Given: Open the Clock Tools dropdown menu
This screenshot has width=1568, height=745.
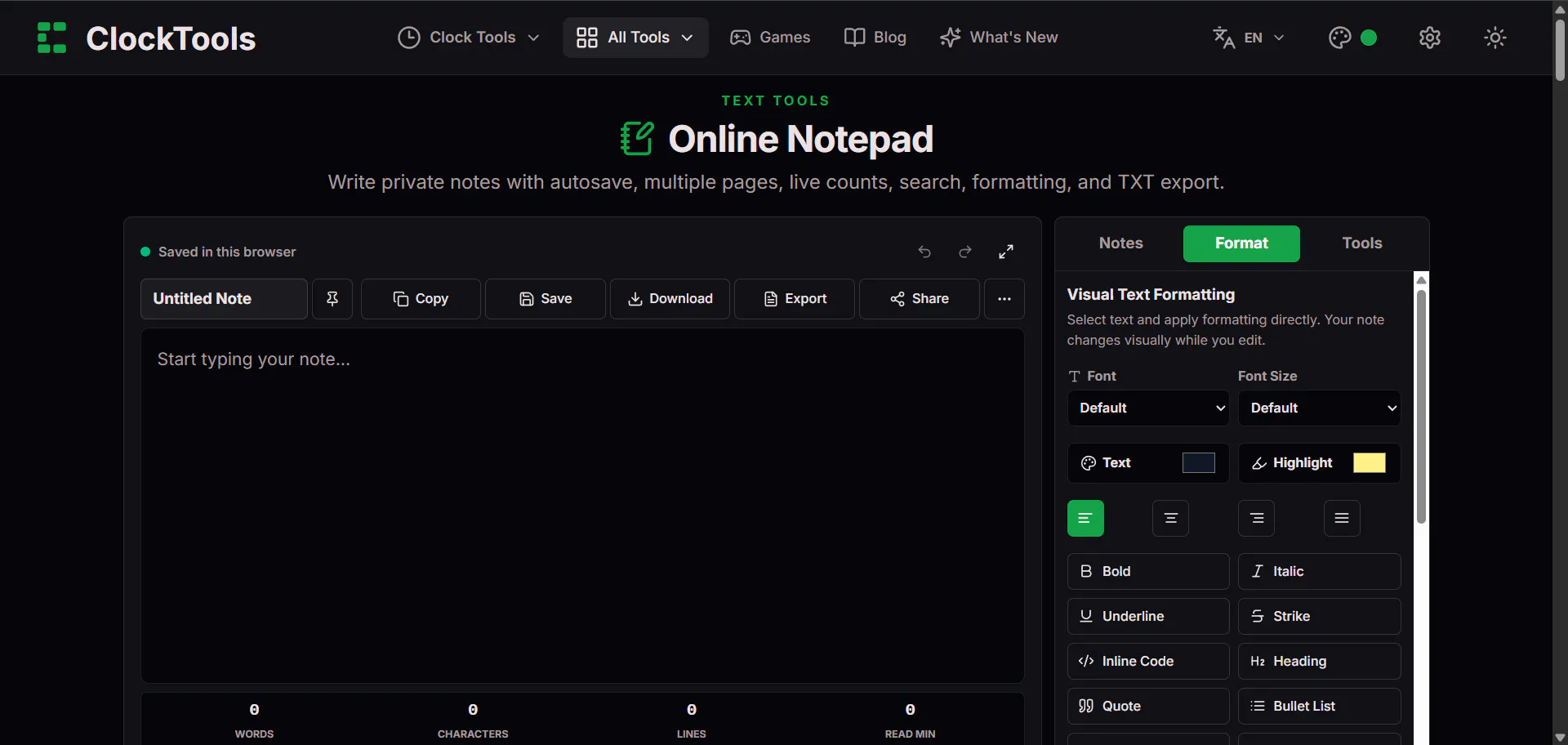Looking at the screenshot, I should pyautogui.click(x=469, y=38).
